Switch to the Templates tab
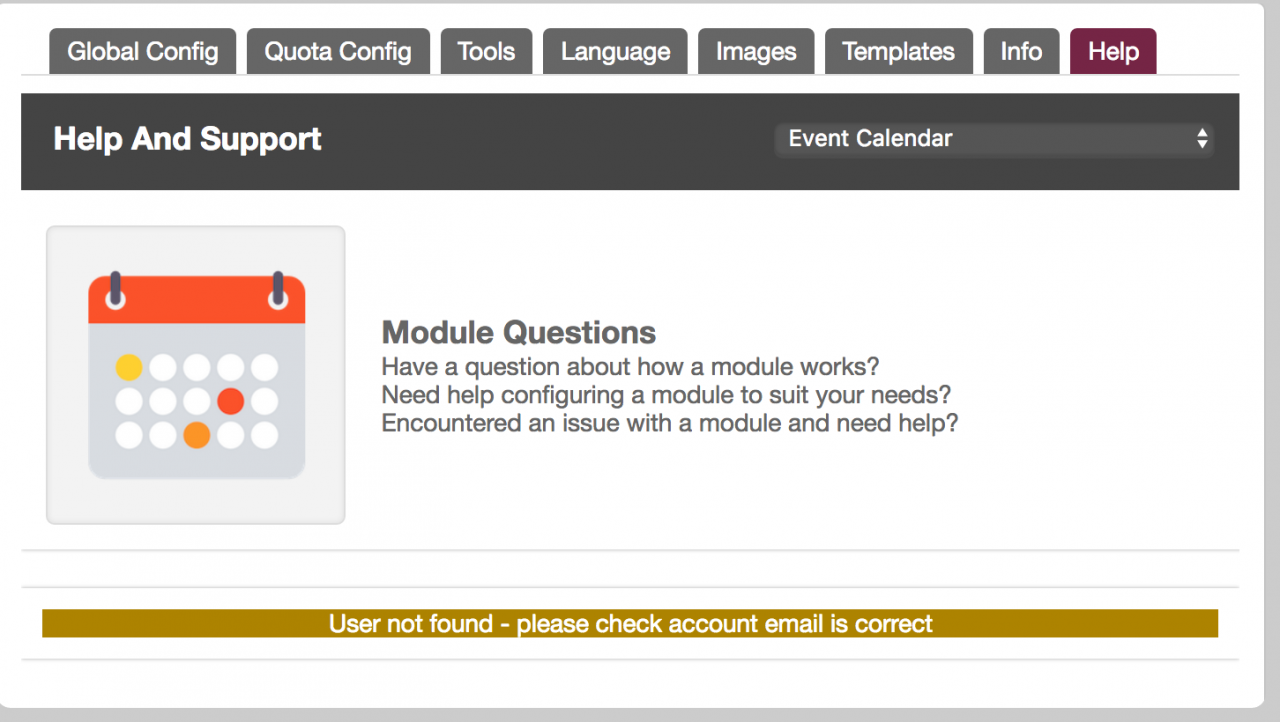This screenshot has height=722, width=1280. coord(898,52)
